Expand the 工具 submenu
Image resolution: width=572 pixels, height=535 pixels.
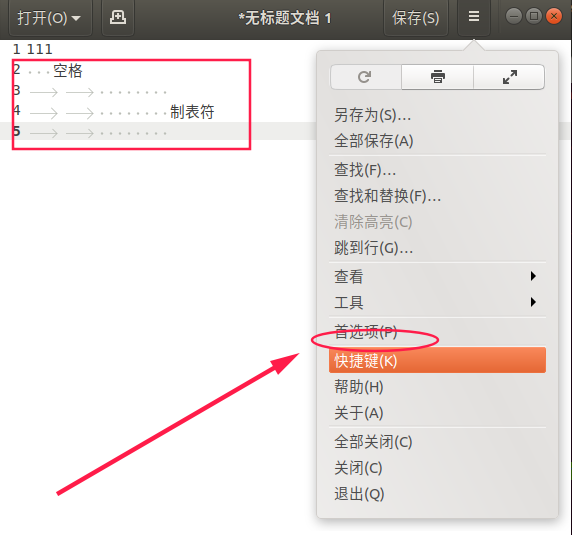(x=437, y=302)
